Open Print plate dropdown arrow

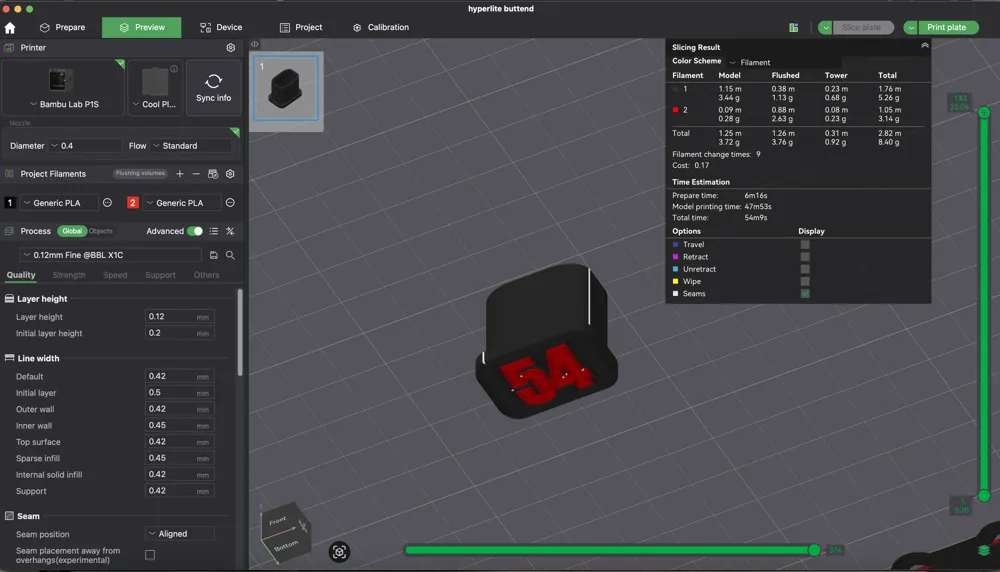click(911, 27)
